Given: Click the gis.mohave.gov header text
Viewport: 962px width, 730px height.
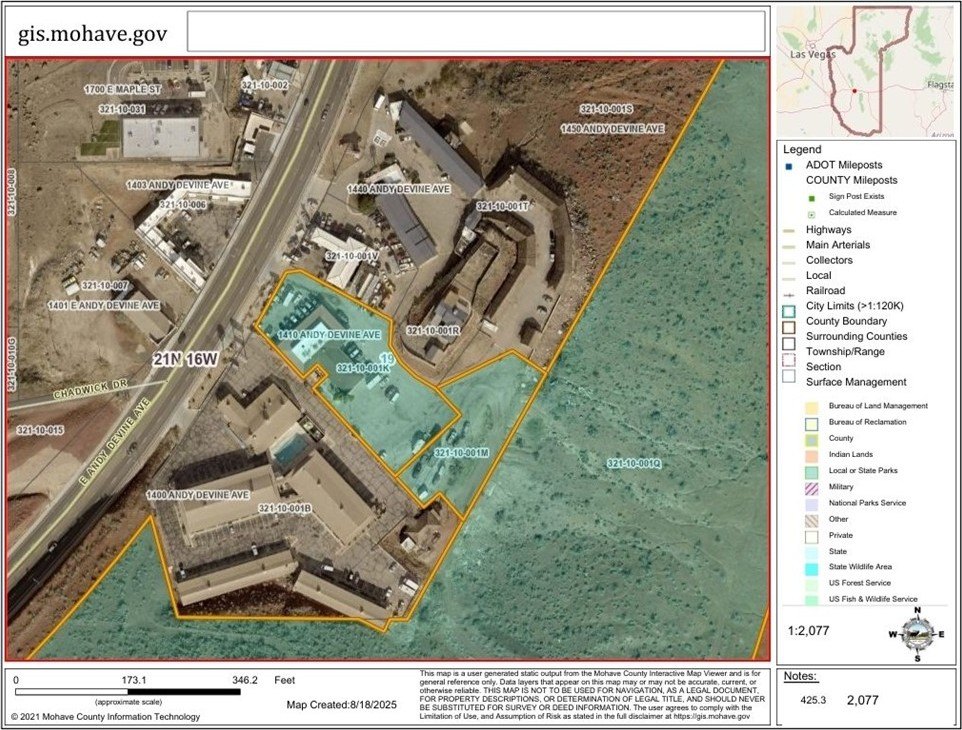Looking at the screenshot, I should [x=92, y=34].
